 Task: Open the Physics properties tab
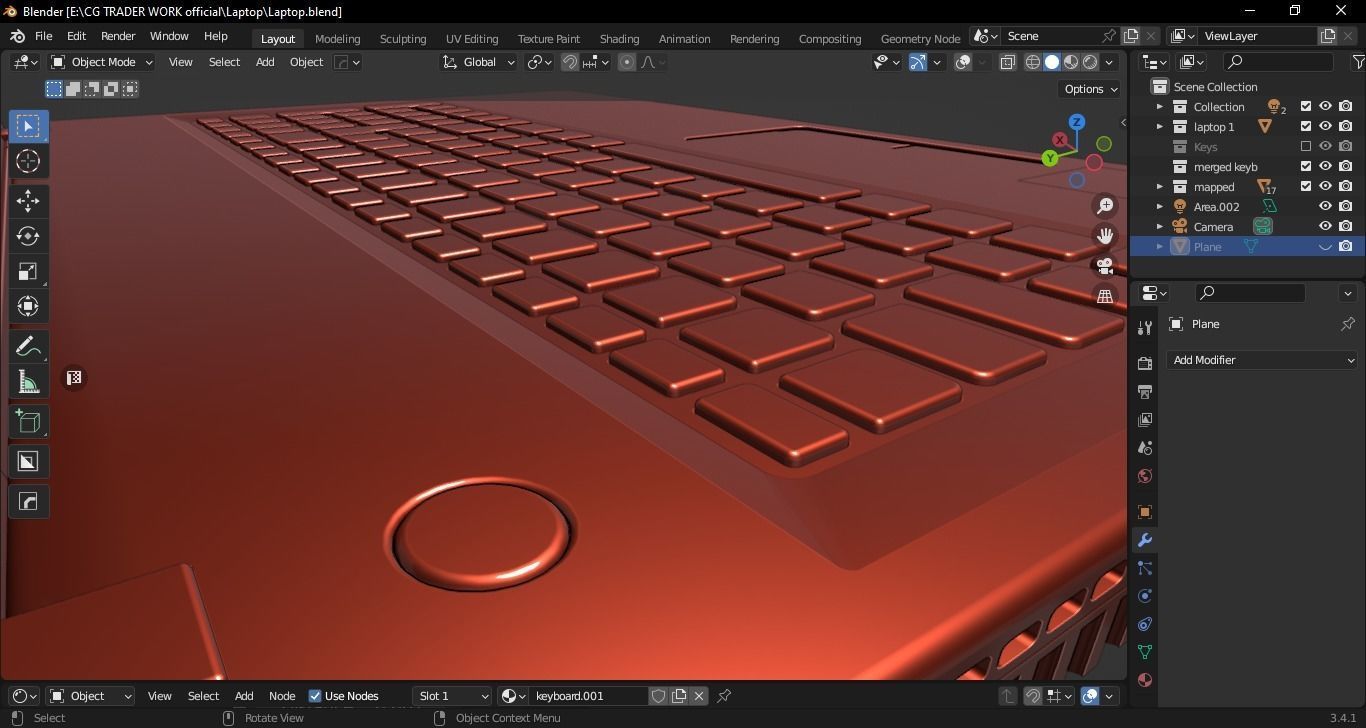(1145, 596)
